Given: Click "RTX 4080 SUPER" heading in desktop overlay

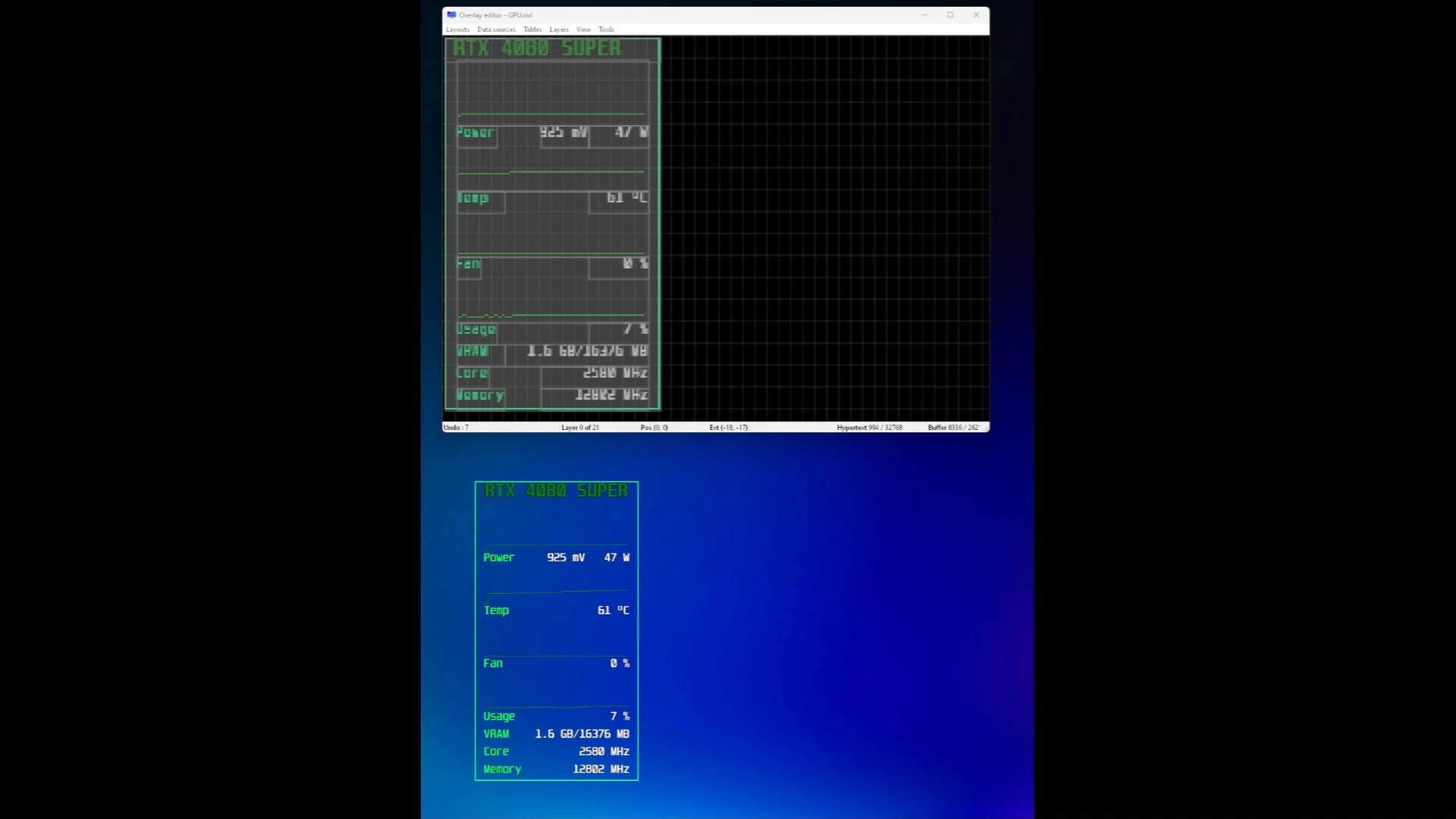Looking at the screenshot, I should point(556,491).
